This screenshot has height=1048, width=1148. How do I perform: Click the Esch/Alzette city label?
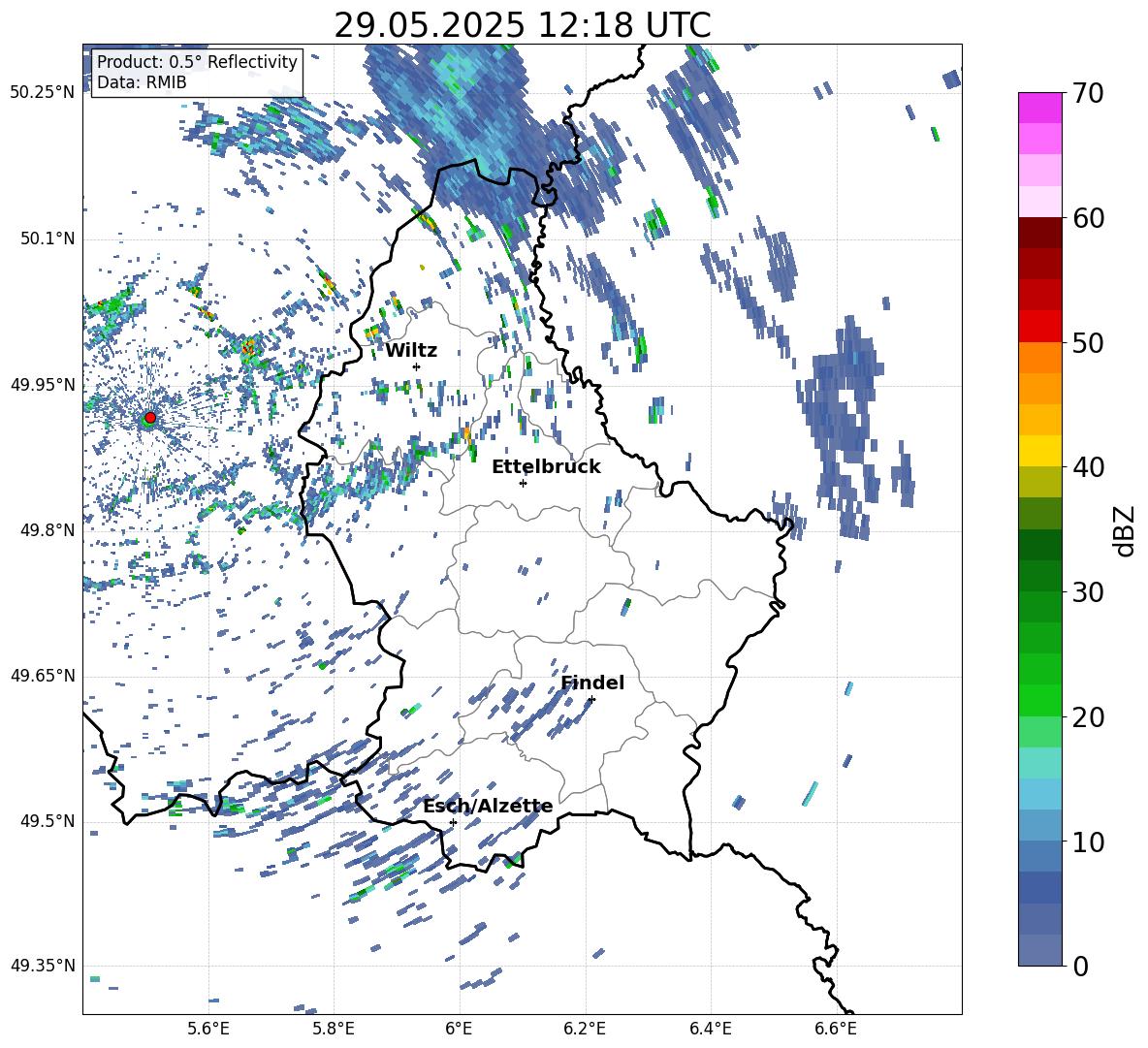488,807
